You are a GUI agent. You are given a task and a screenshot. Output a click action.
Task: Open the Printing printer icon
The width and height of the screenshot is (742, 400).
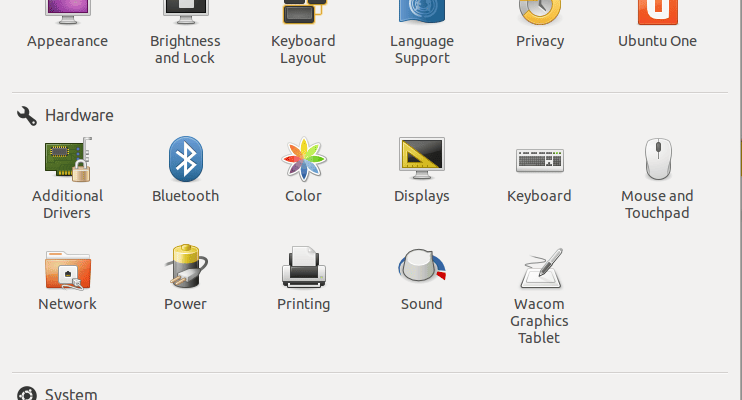tap(304, 267)
